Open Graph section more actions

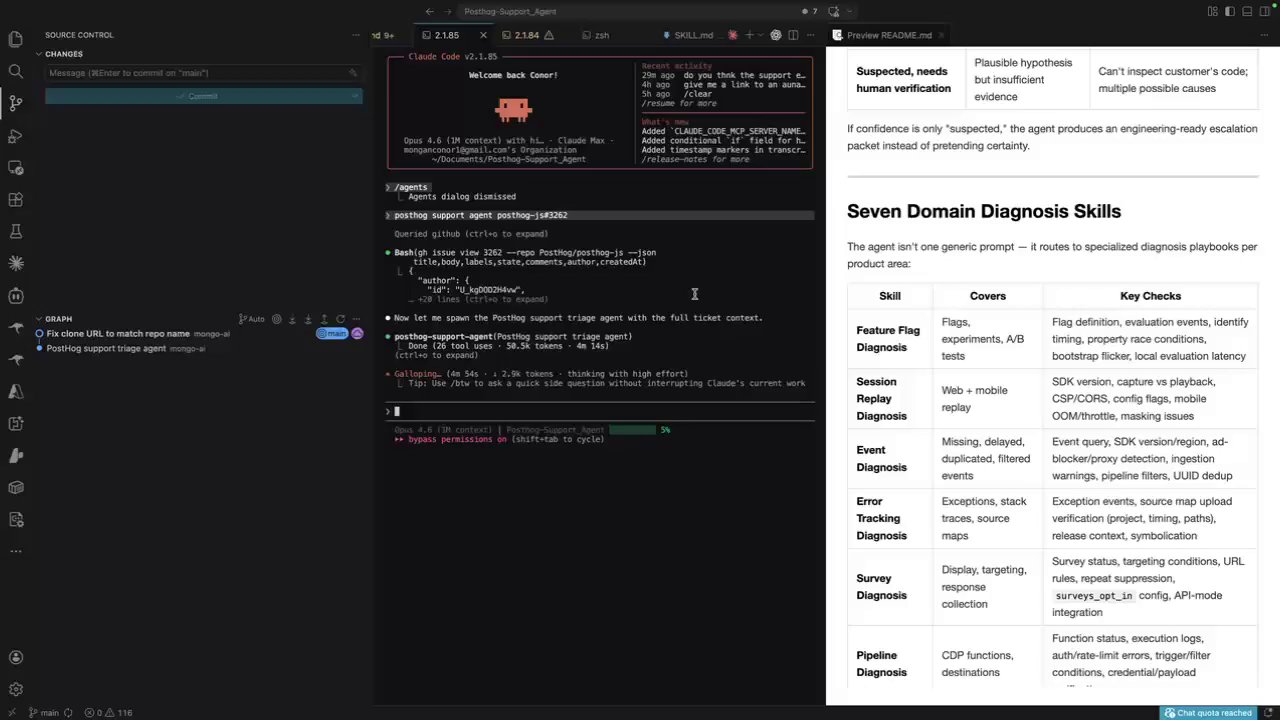355,319
